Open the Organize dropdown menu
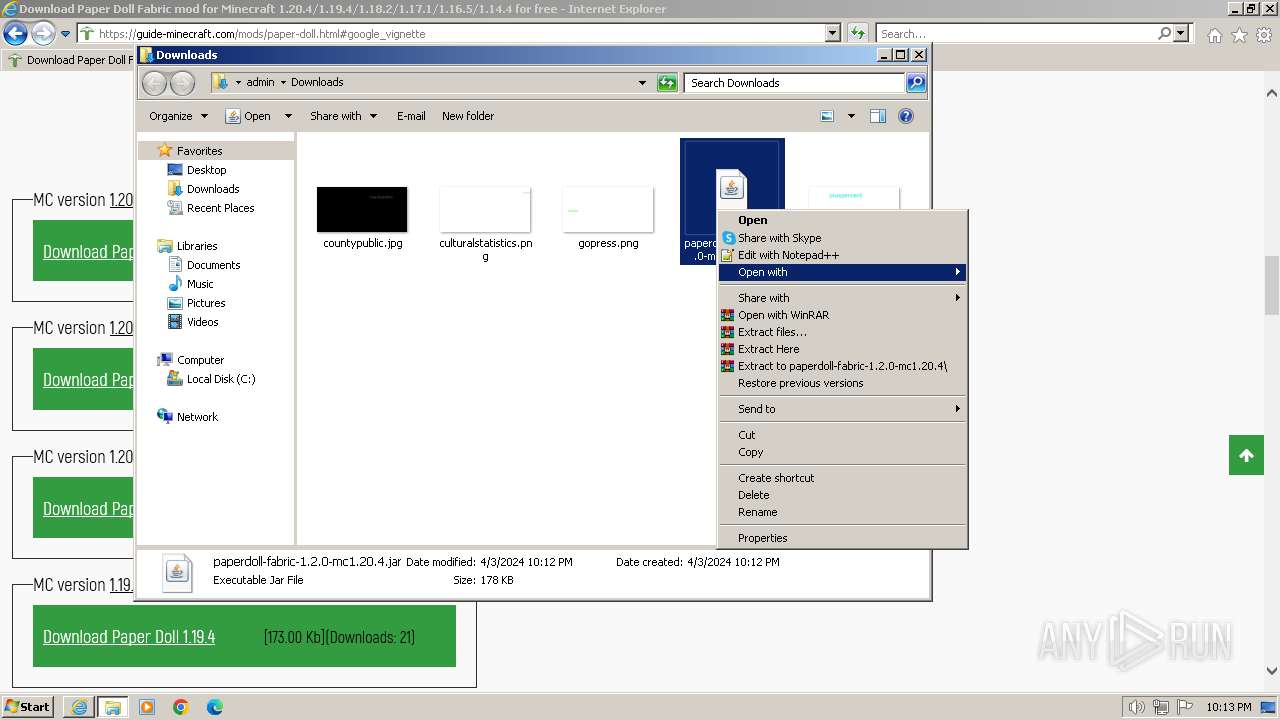The width and height of the screenshot is (1280, 720). (178, 116)
